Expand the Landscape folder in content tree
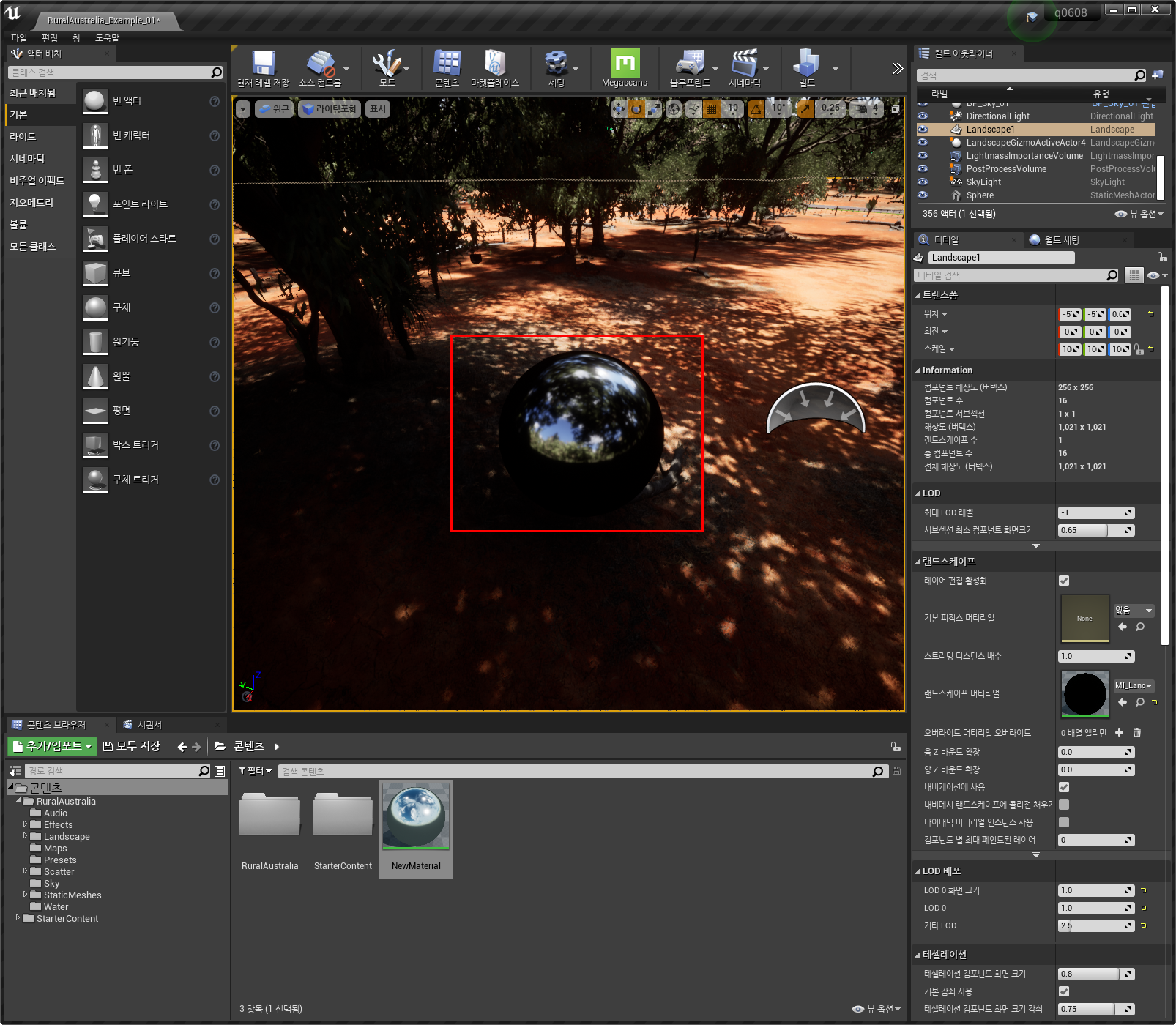The image size is (1176, 1025). pos(25,836)
